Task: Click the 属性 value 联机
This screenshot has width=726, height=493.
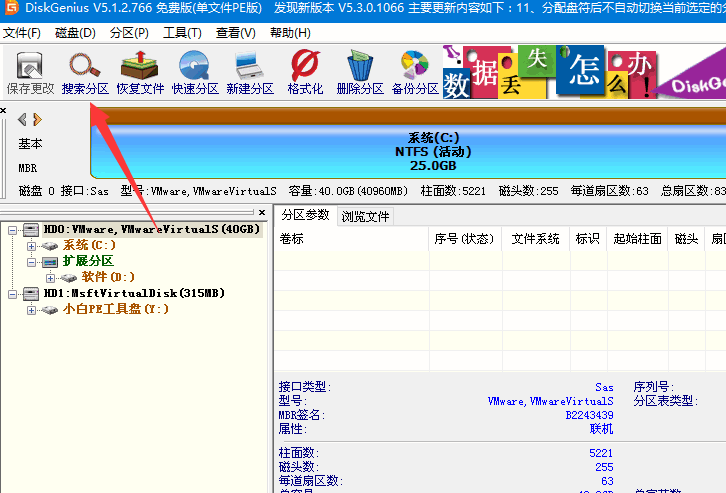Action: [601, 429]
